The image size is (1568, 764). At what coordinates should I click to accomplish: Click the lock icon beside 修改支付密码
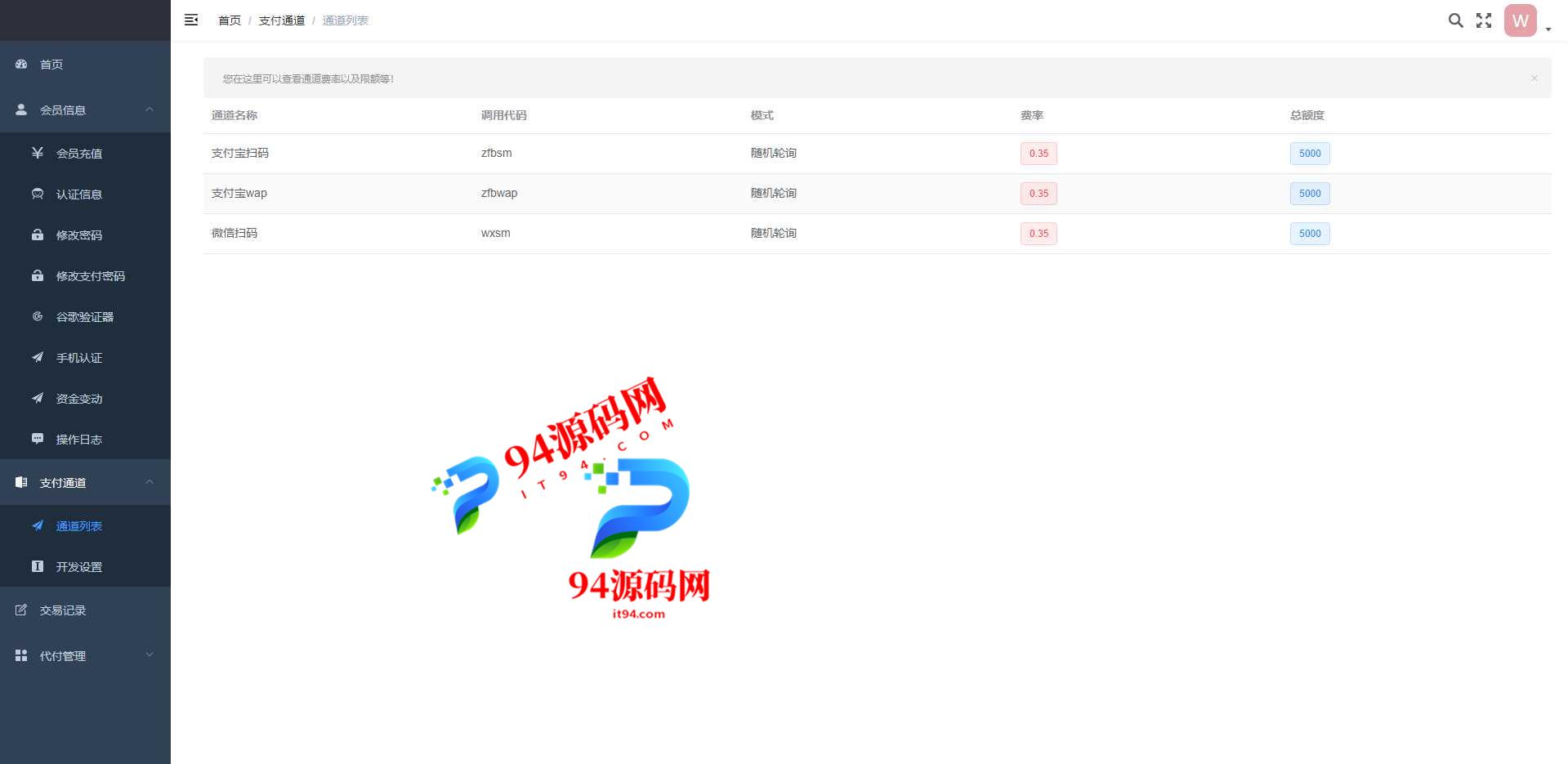(x=38, y=275)
